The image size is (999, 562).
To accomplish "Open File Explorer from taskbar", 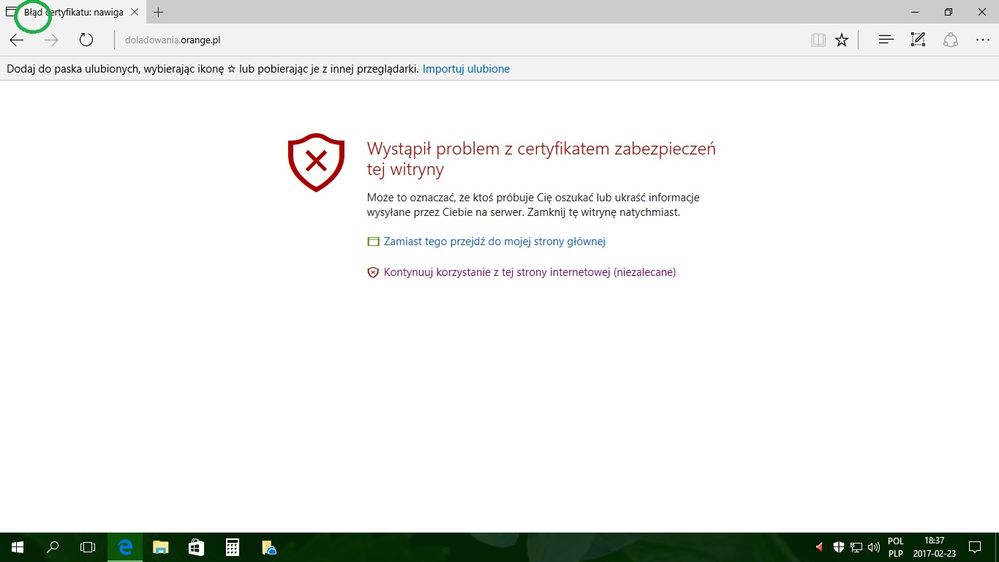I will click(x=161, y=547).
